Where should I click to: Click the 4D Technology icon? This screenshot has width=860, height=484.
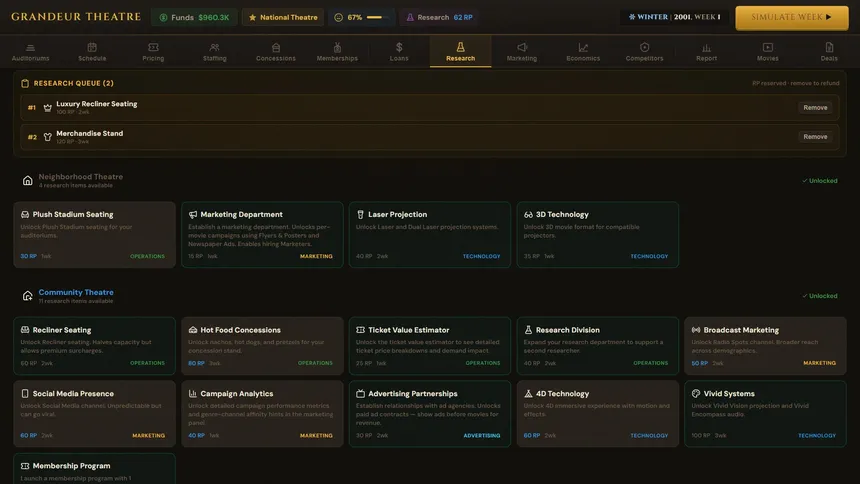point(528,393)
